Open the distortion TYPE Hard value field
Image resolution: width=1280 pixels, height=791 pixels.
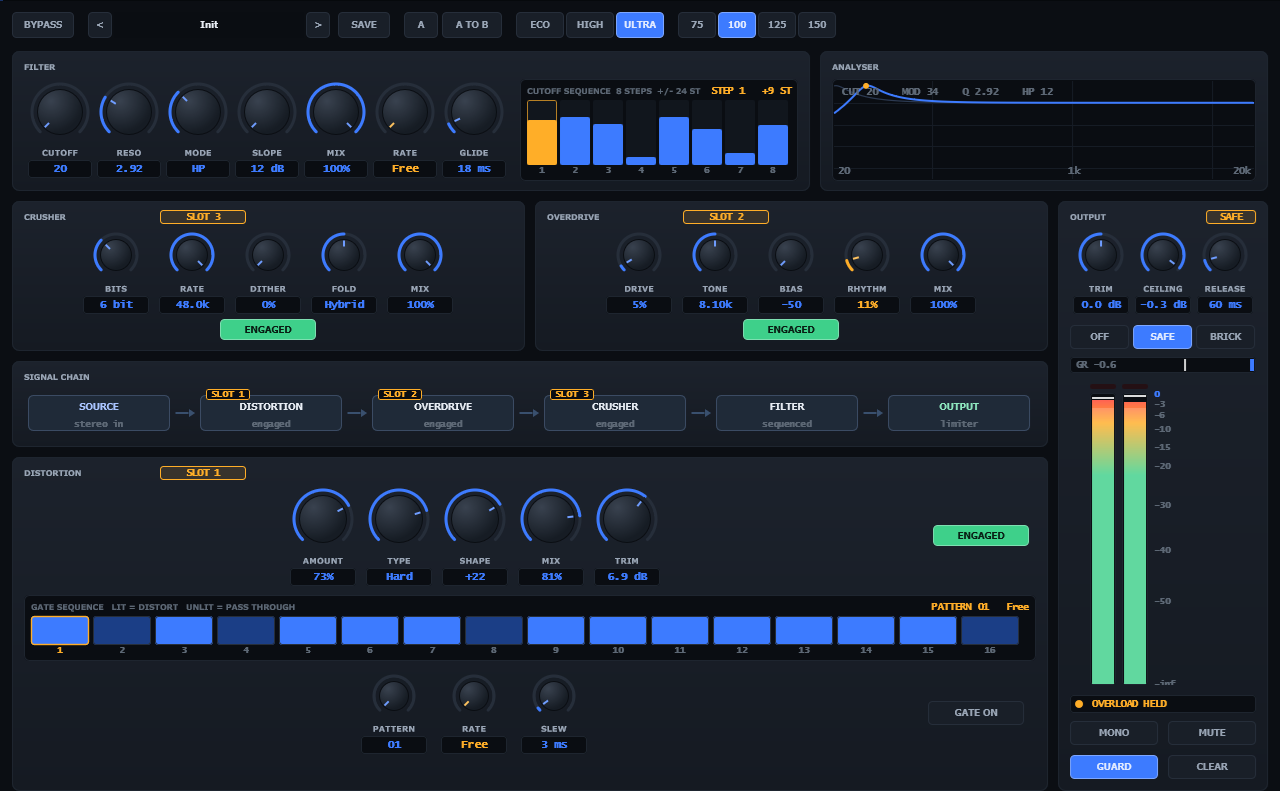[x=399, y=577]
